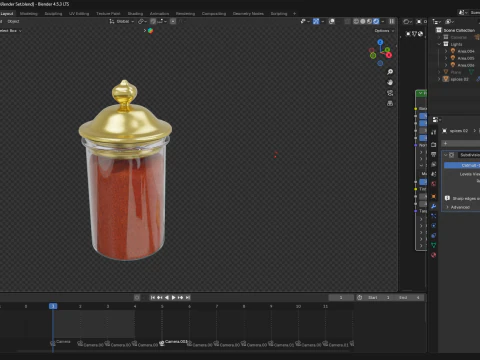Image resolution: width=480 pixels, height=360 pixels.
Task: Collapse the Lights collection
Action: (439, 44)
